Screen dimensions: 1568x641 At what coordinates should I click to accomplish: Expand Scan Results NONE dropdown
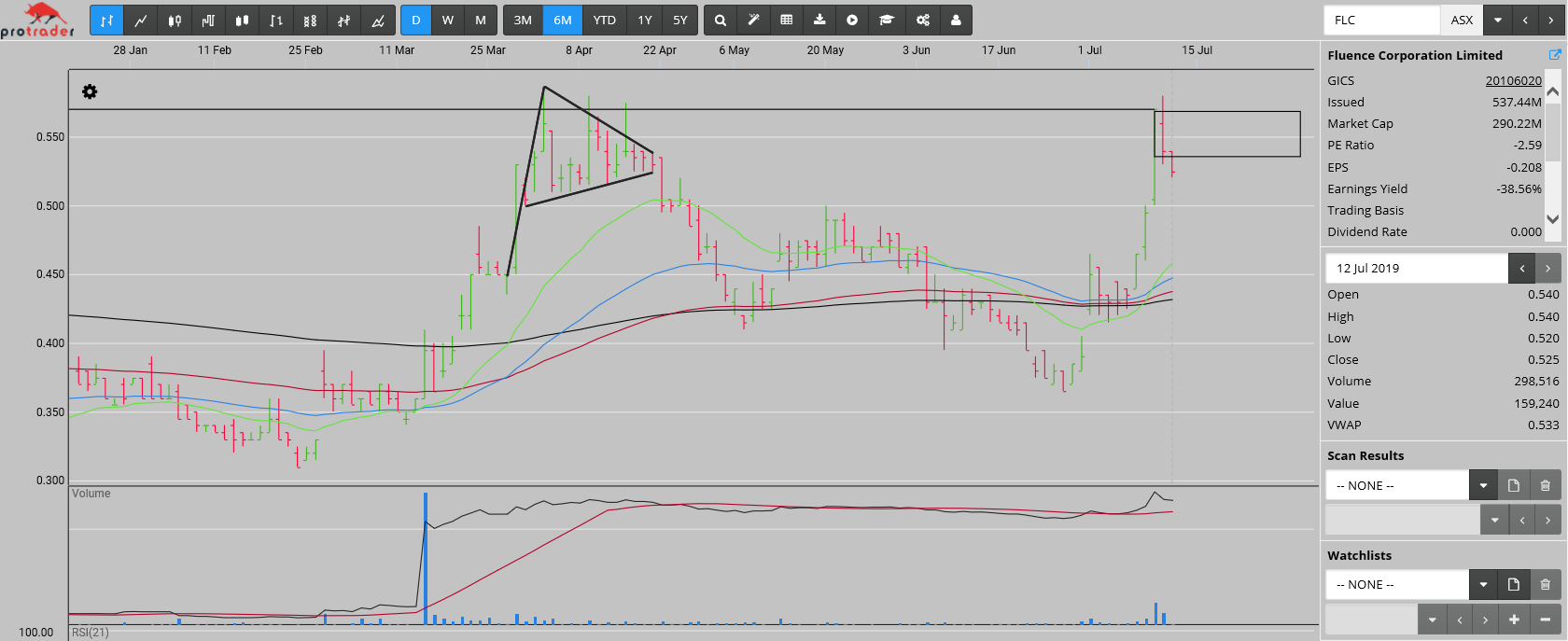(x=1483, y=485)
